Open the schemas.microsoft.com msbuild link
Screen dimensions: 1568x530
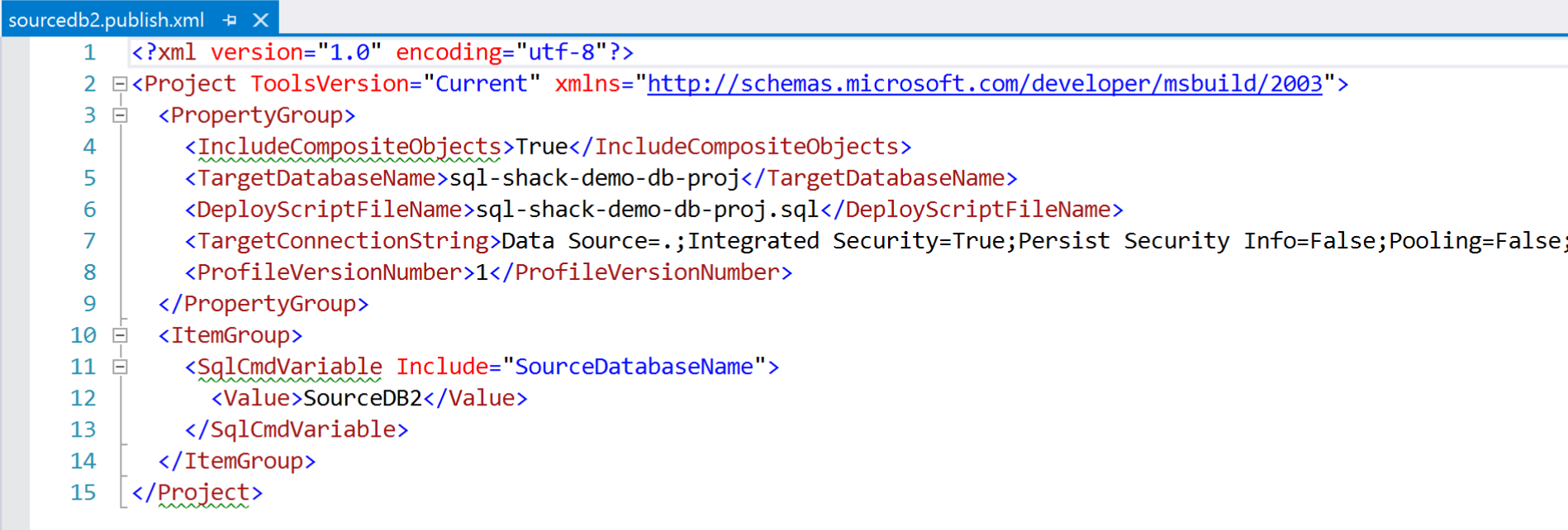tap(984, 83)
